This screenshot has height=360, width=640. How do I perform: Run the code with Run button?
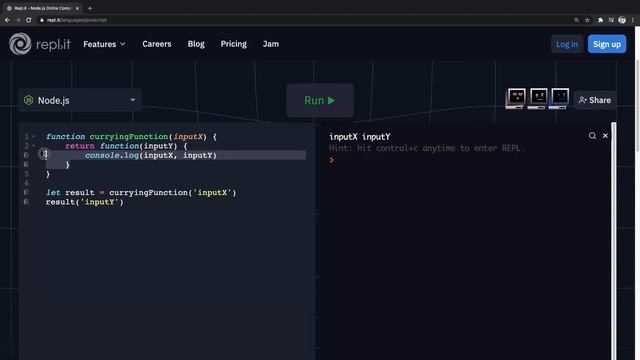pos(320,100)
